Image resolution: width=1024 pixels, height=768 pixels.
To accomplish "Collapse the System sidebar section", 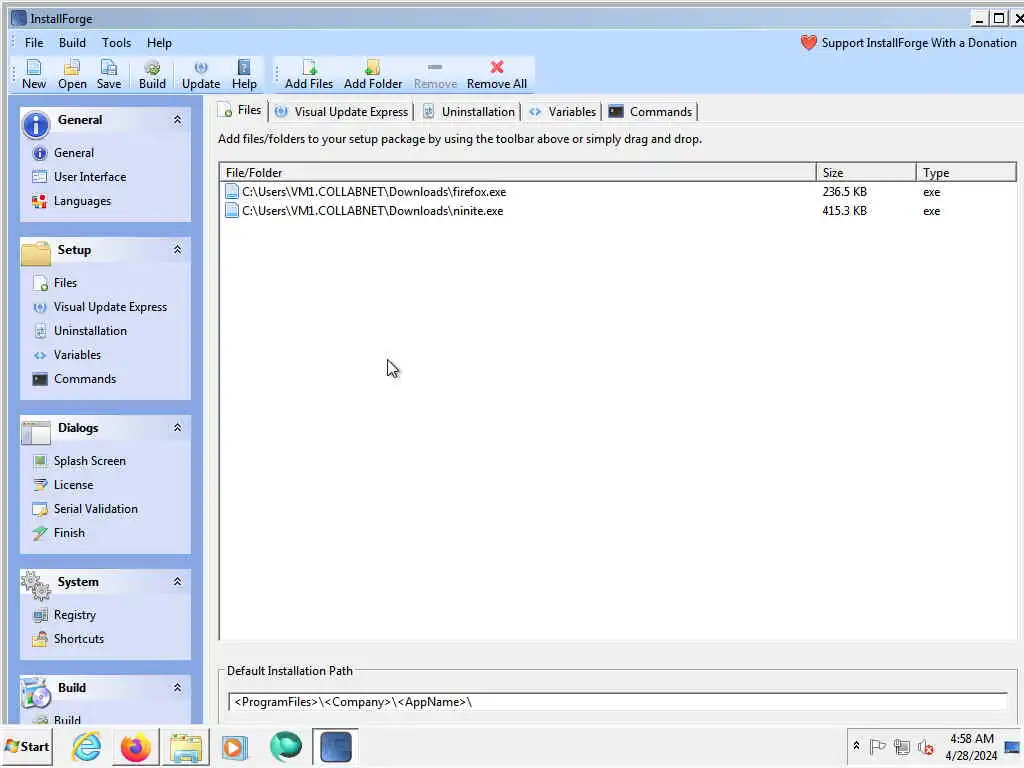I will (x=177, y=582).
